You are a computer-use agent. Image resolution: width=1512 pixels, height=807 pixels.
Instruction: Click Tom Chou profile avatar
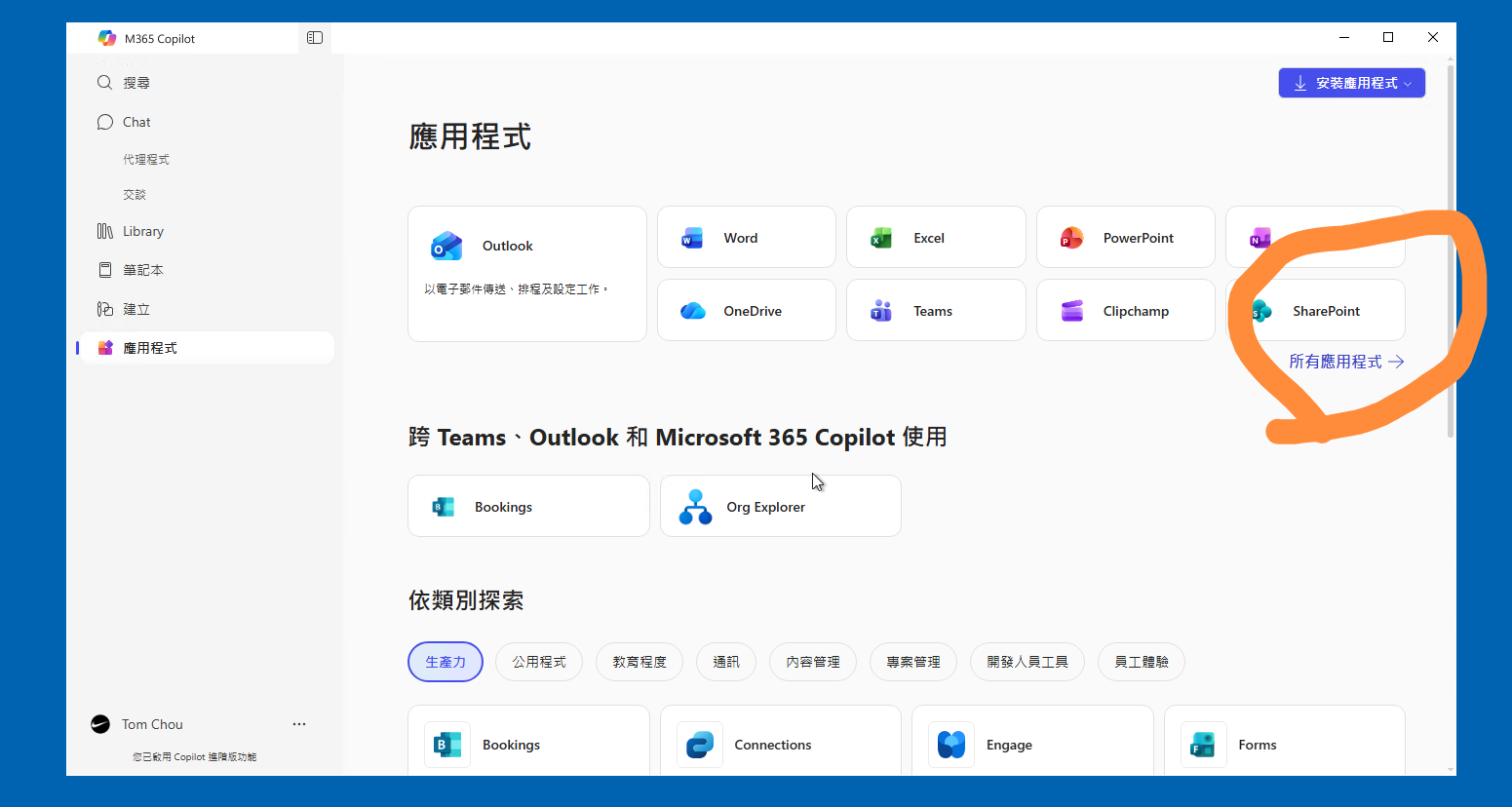pos(100,724)
